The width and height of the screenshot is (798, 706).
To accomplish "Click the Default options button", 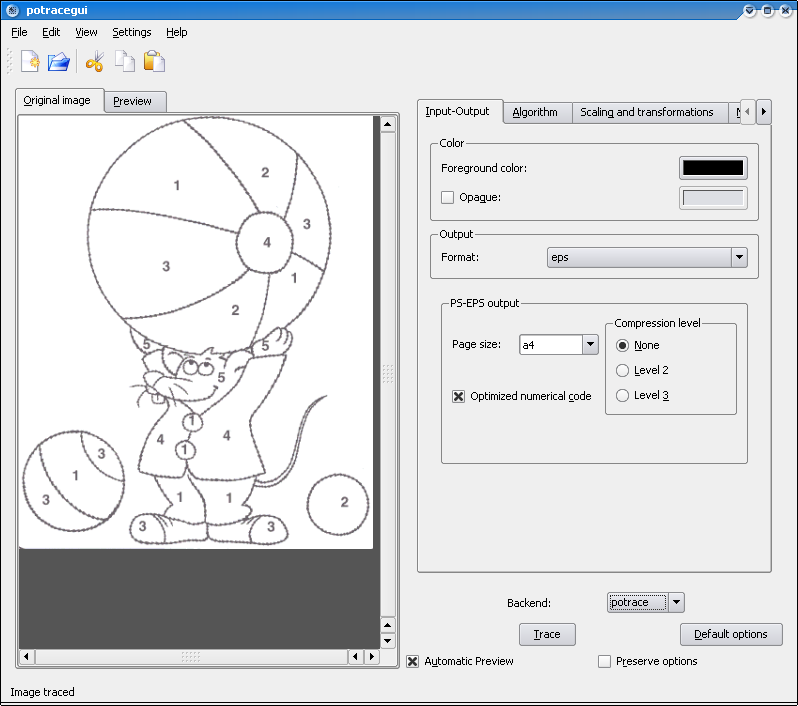I will coord(731,634).
